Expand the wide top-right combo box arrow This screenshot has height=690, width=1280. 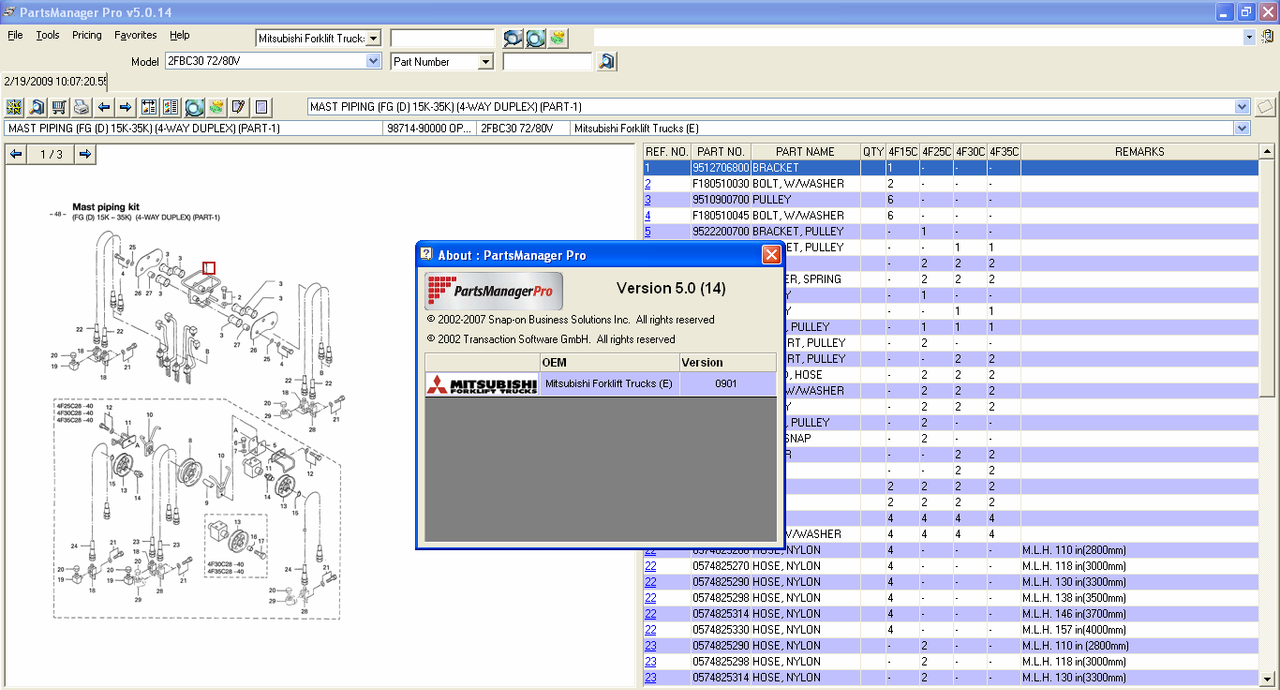[x=1249, y=37]
